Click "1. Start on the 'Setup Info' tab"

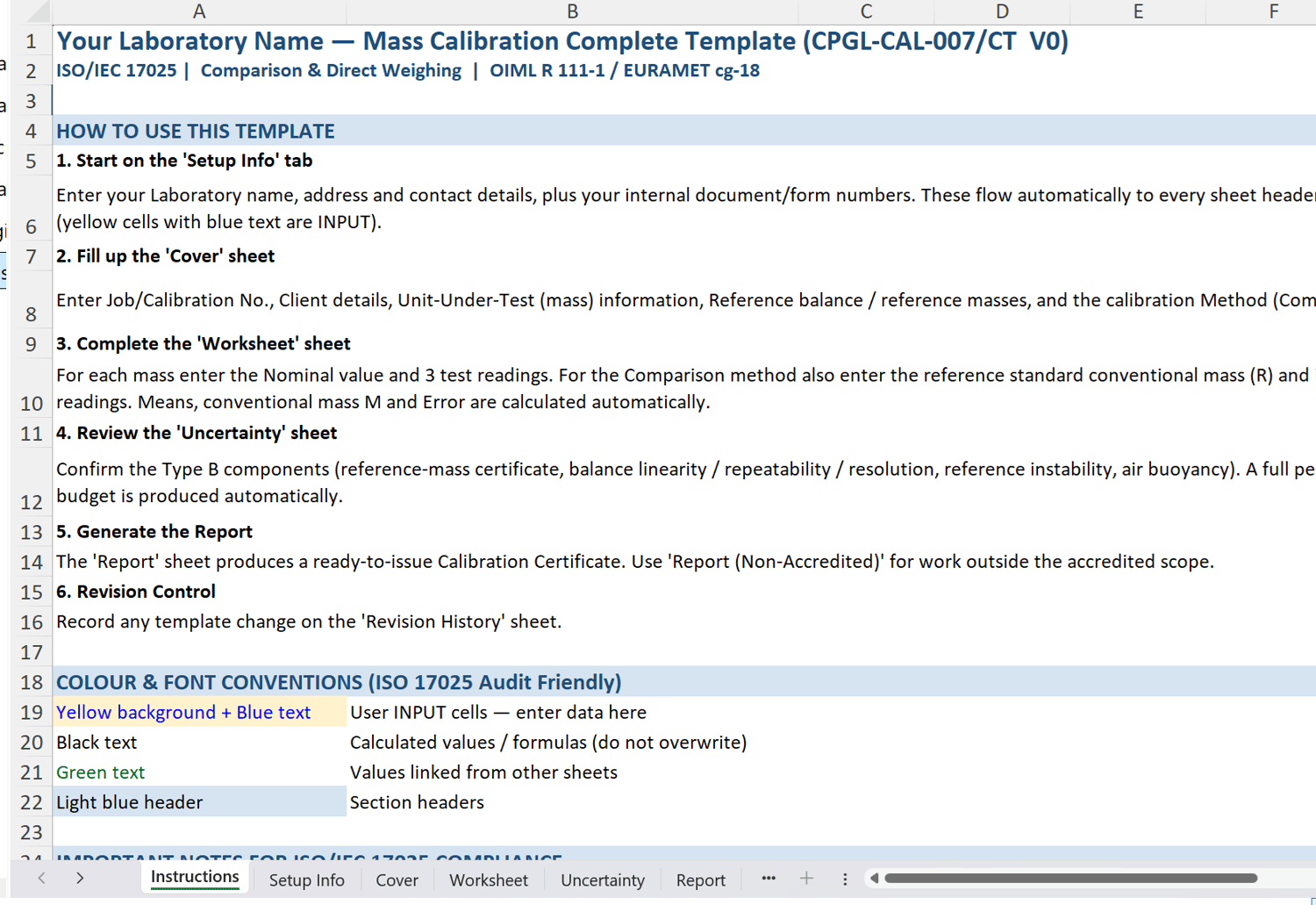[x=184, y=161]
